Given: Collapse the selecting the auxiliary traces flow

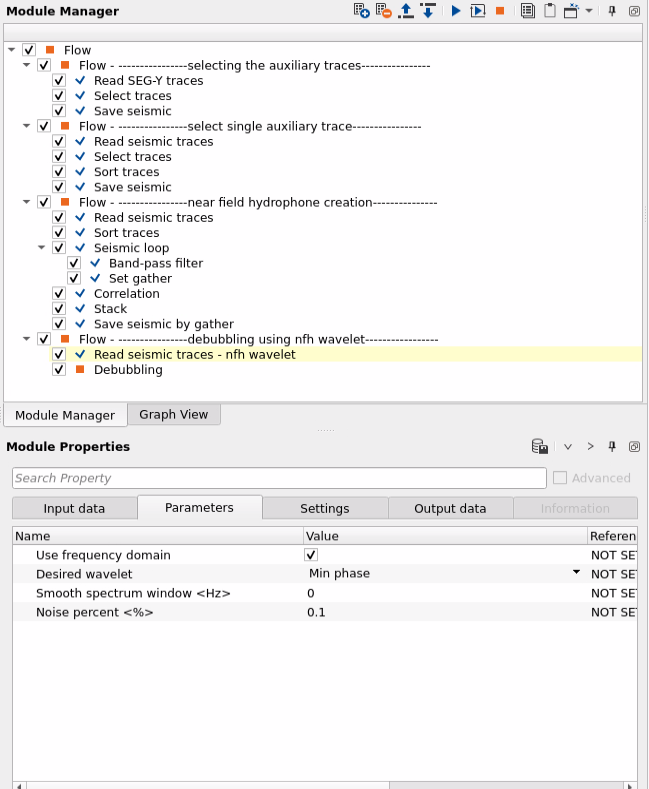Looking at the screenshot, I should point(27,65).
